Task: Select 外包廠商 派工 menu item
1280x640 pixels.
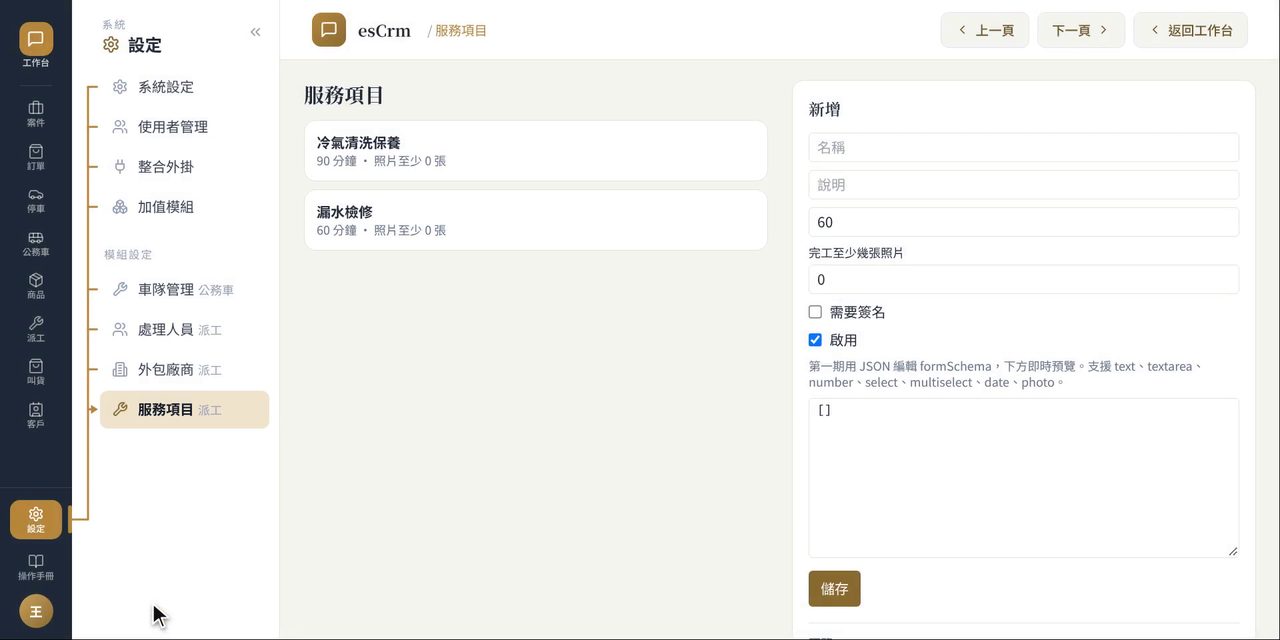Action: tap(184, 369)
